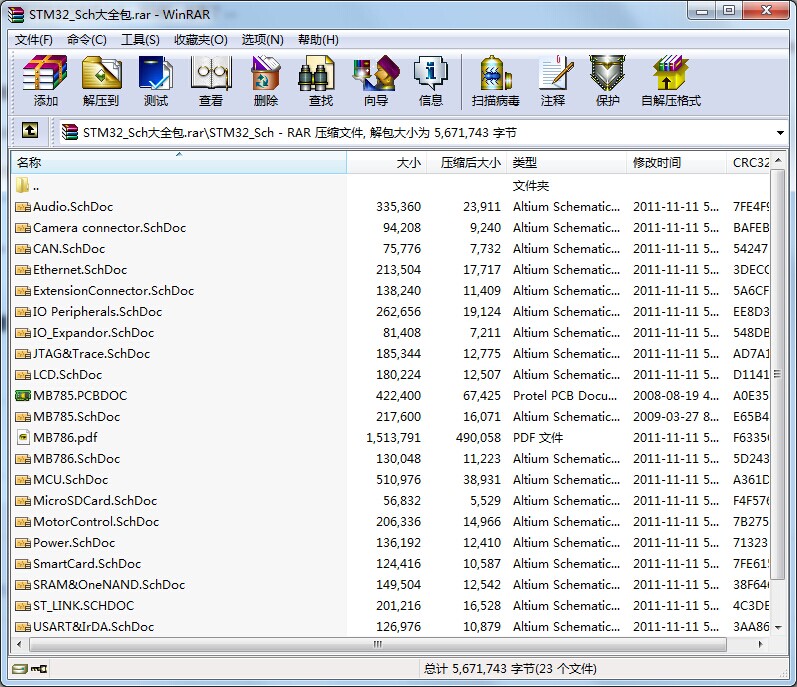The height and width of the screenshot is (687, 797).
Task: Click modified date 2008-08-19 cell
Action: (x=676, y=396)
